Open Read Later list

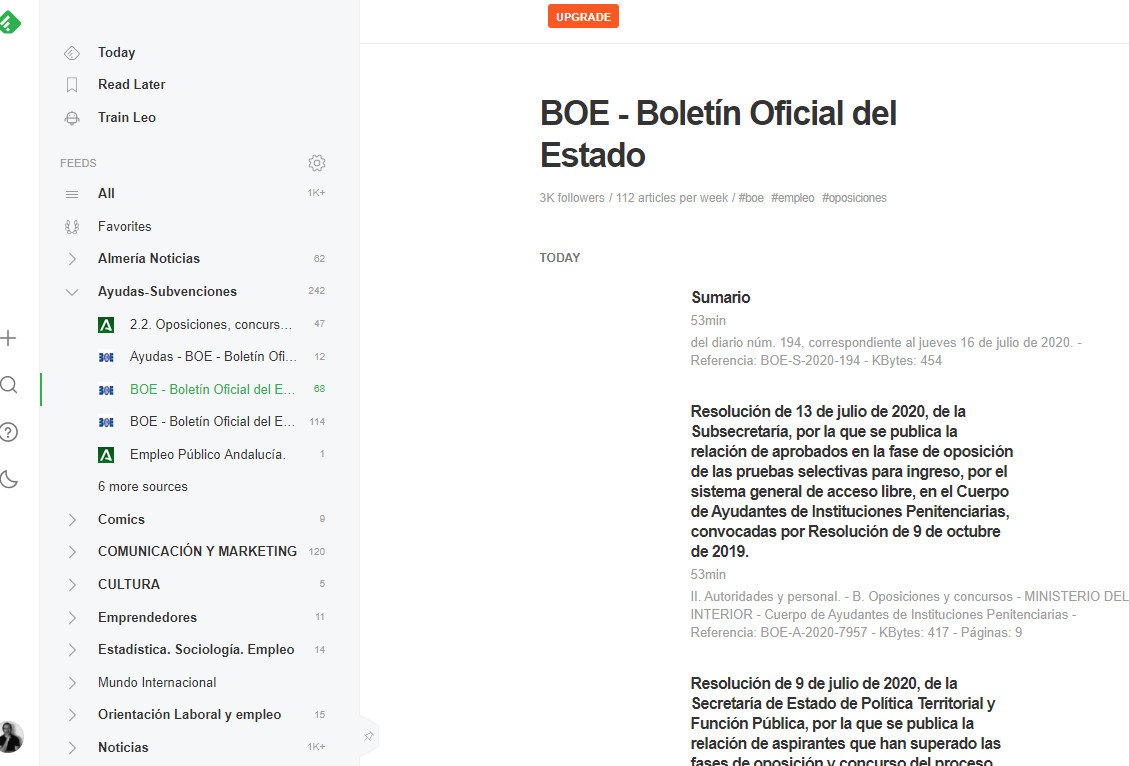[131, 84]
